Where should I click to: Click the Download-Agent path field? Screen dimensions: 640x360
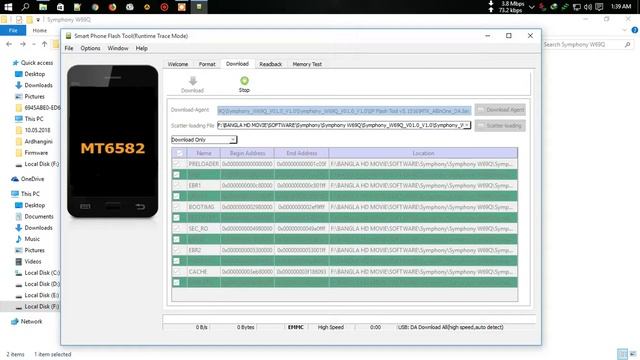tap(344, 111)
